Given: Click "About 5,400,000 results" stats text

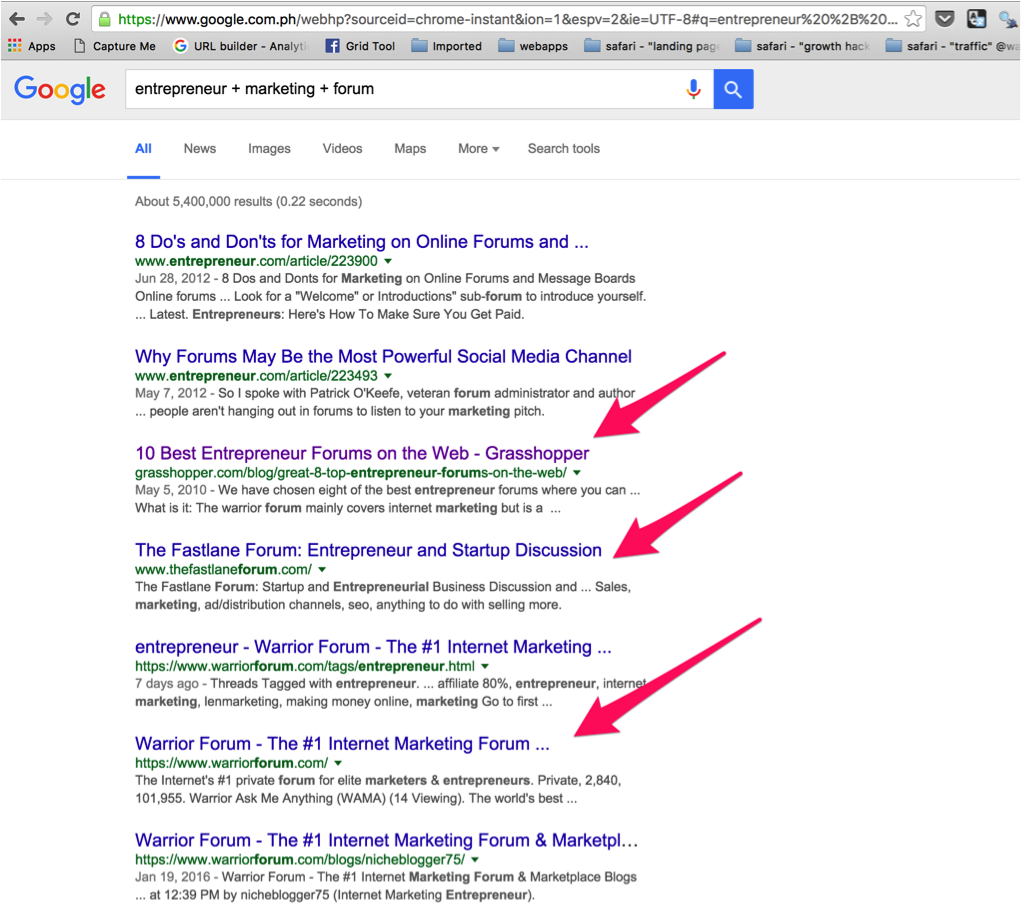Looking at the screenshot, I should coord(248,201).
